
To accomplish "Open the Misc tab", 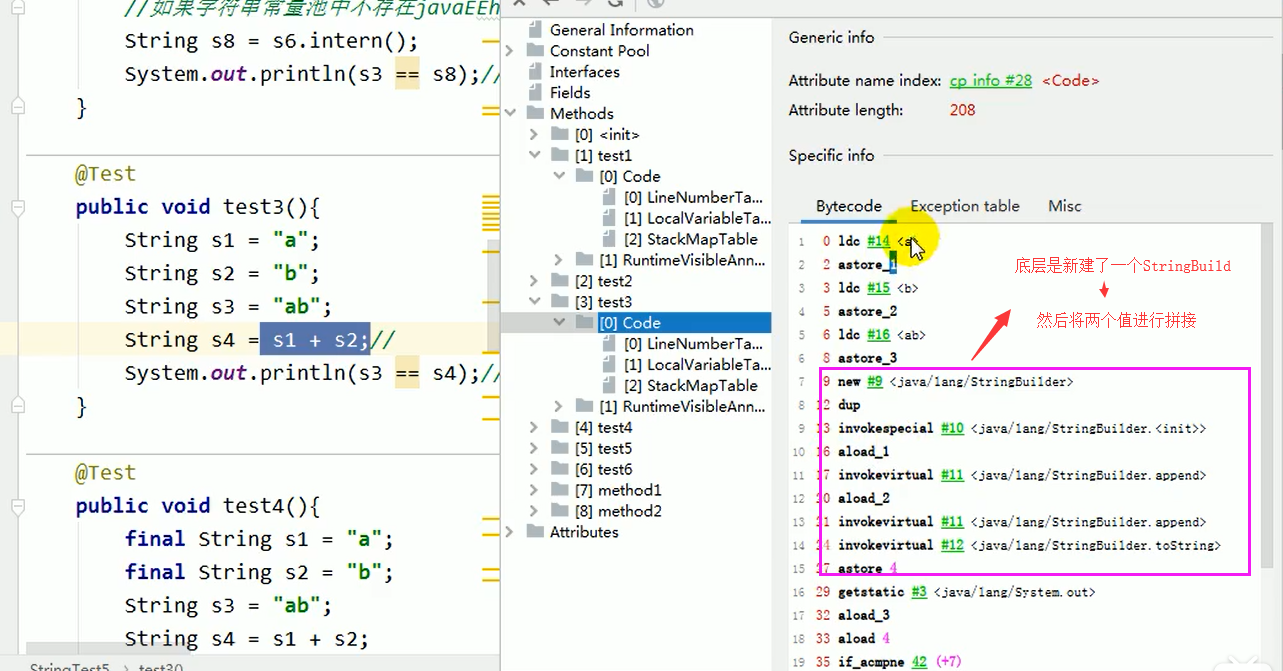I will 1064,206.
